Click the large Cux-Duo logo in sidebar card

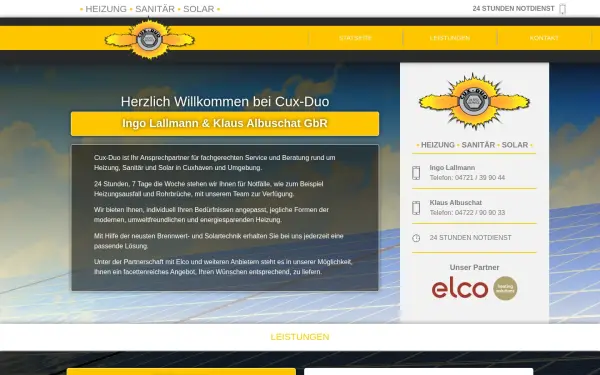tap(474, 101)
